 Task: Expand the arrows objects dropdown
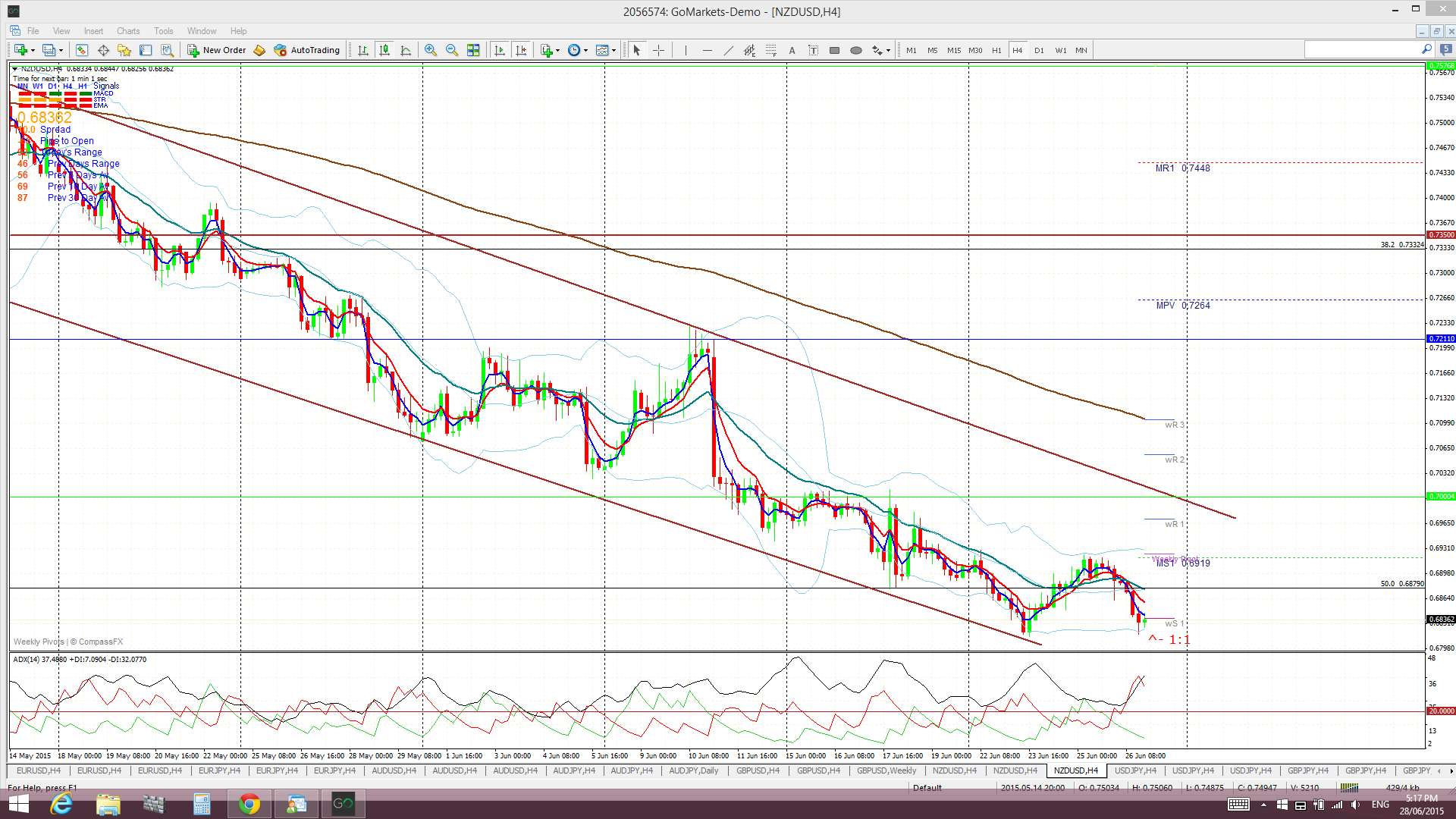pyautogui.click(x=888, y=50)
